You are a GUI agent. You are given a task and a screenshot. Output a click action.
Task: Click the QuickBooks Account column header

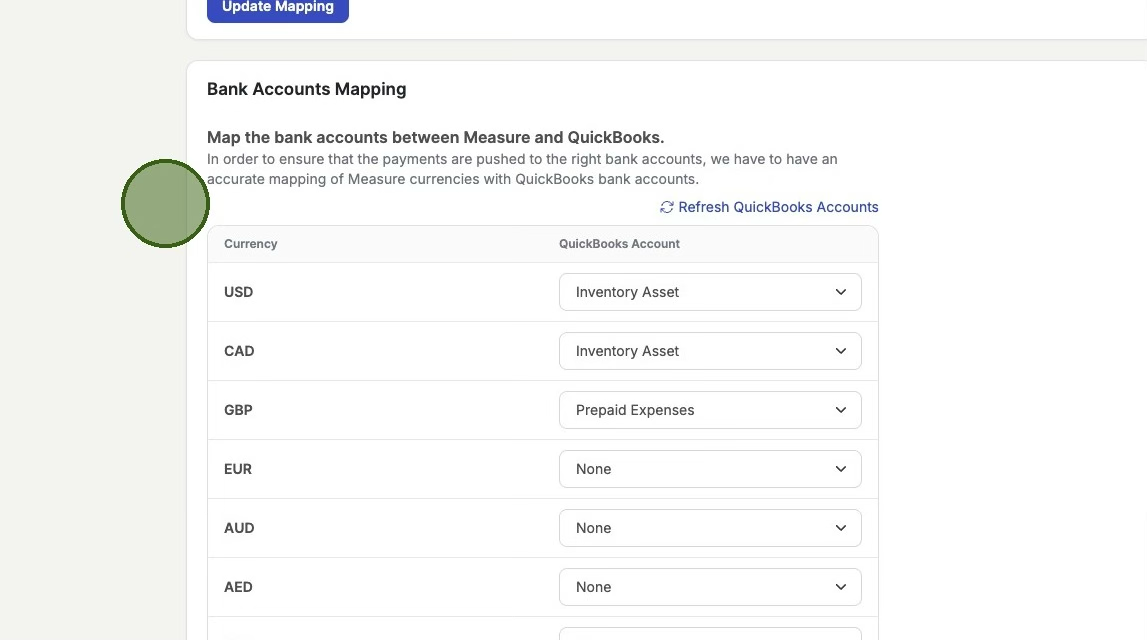pos(619,244)
